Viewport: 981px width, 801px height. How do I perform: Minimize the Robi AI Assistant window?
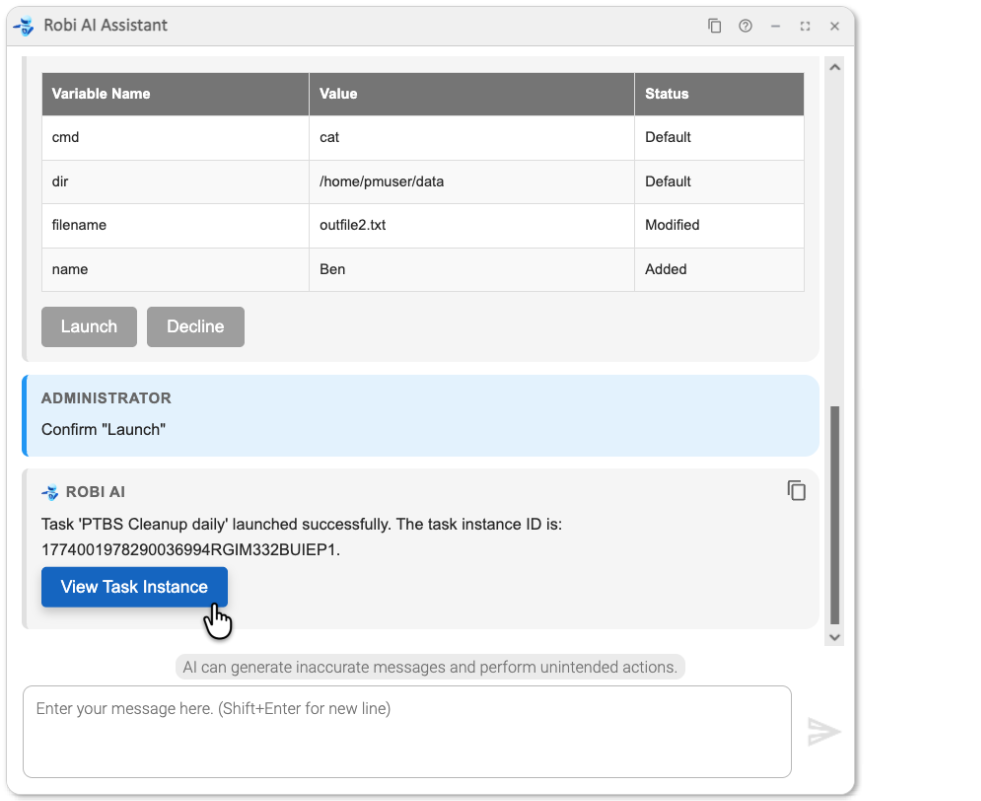click(775, 27)
